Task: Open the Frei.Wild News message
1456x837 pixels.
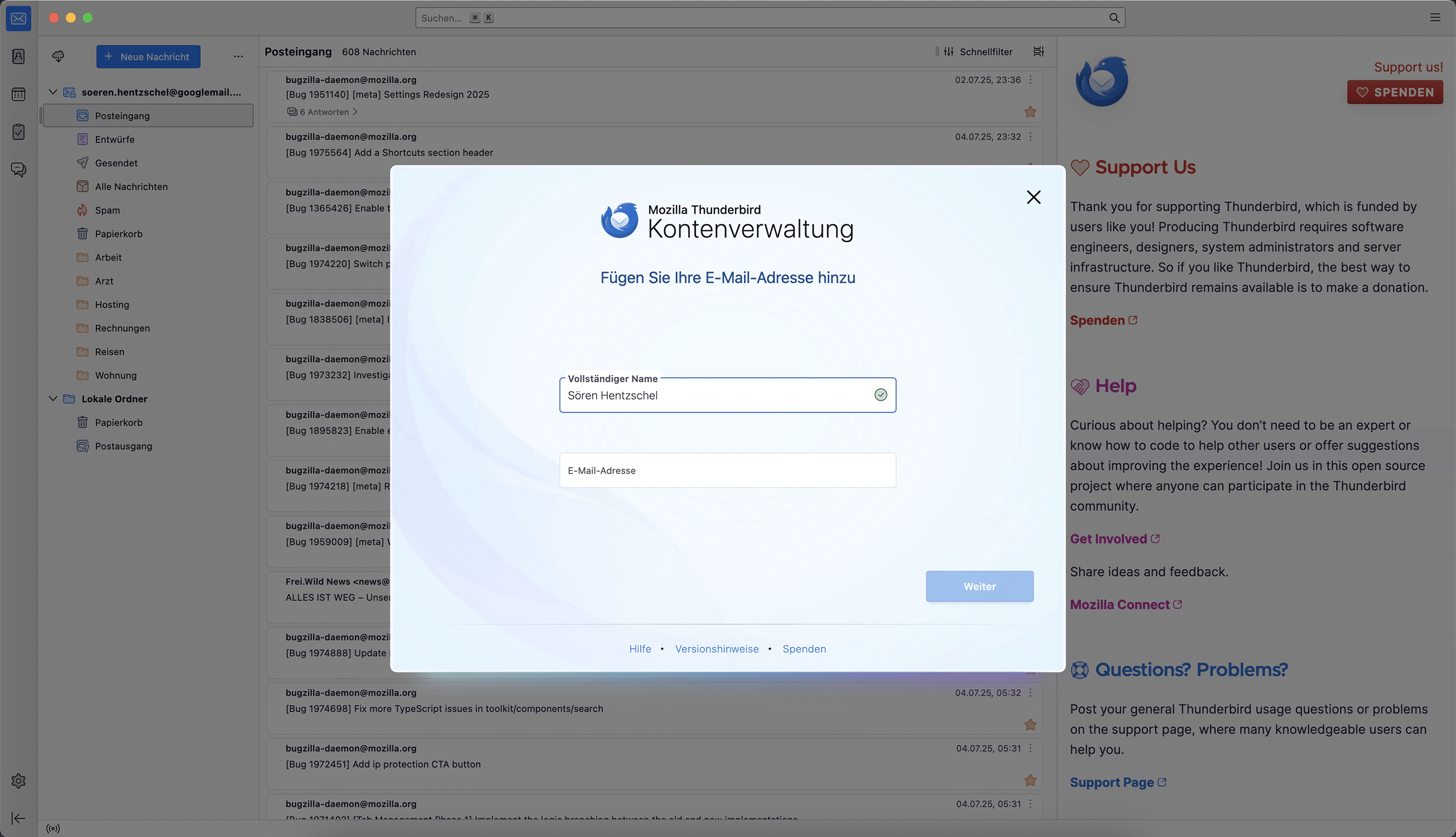Action: 329,596
